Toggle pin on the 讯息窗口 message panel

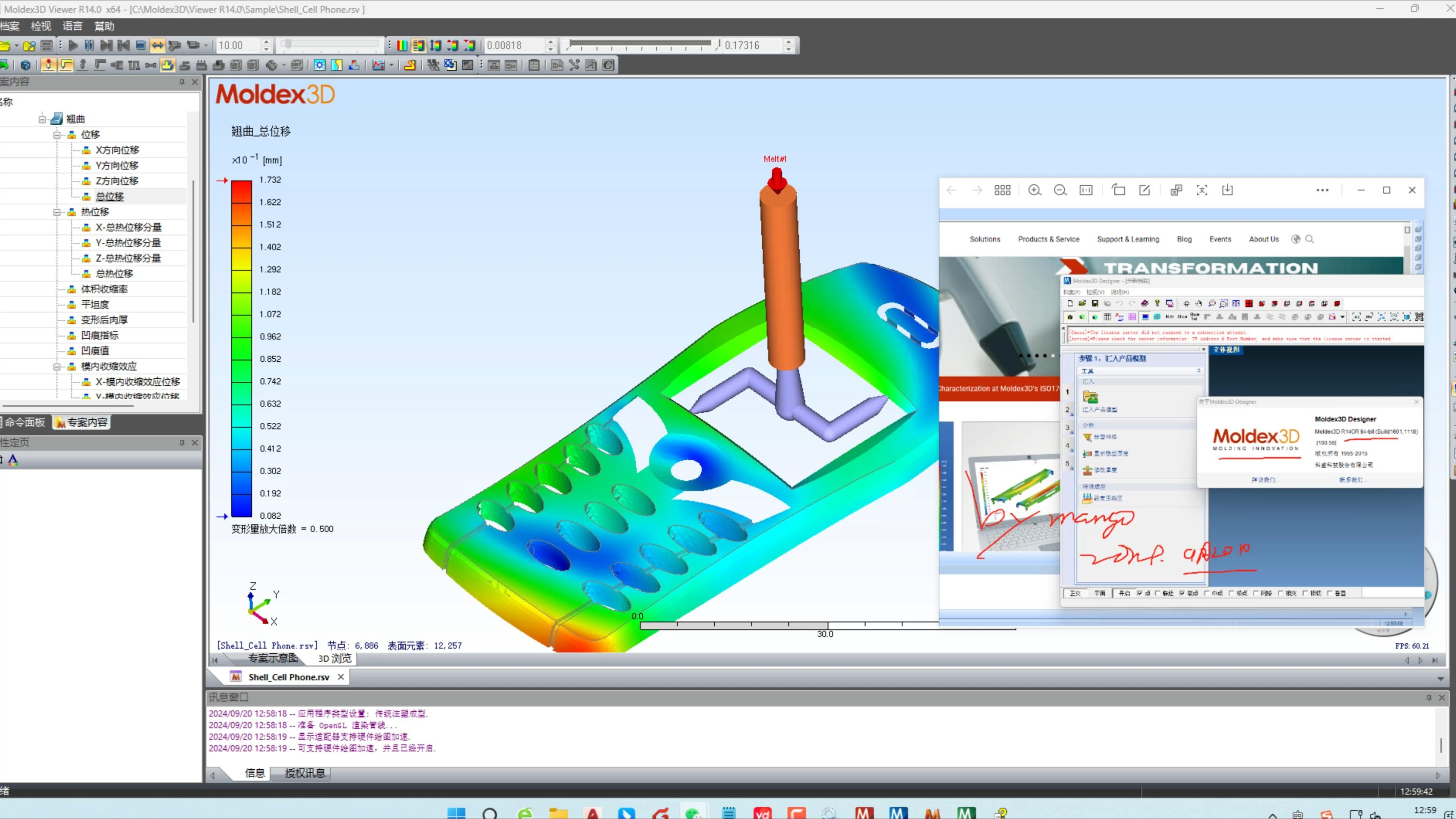(1429, 698)
